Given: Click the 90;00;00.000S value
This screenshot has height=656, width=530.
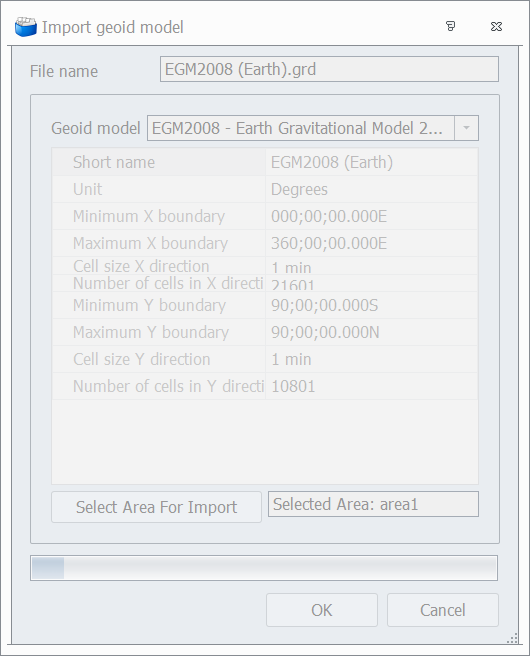Looking at the screenshot, I should 325,305.
